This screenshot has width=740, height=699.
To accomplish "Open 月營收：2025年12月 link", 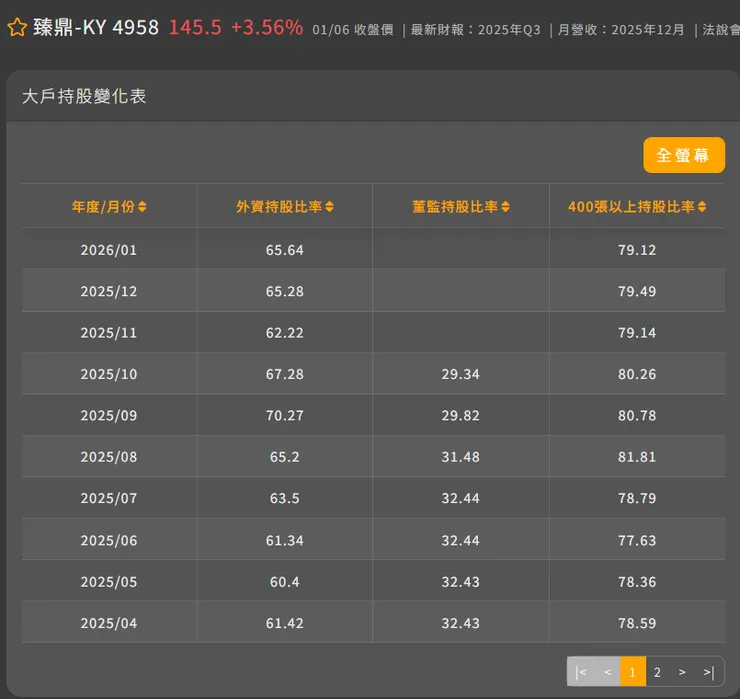I will click(x=621, y=30).
